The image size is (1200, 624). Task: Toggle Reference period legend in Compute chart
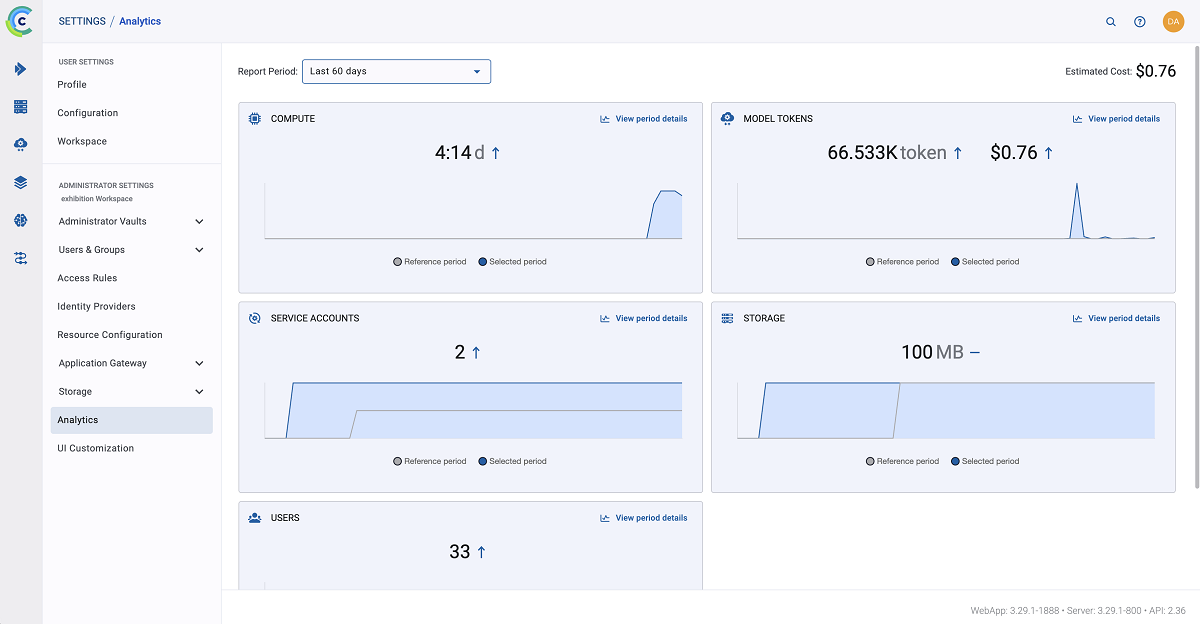(430, 262)
